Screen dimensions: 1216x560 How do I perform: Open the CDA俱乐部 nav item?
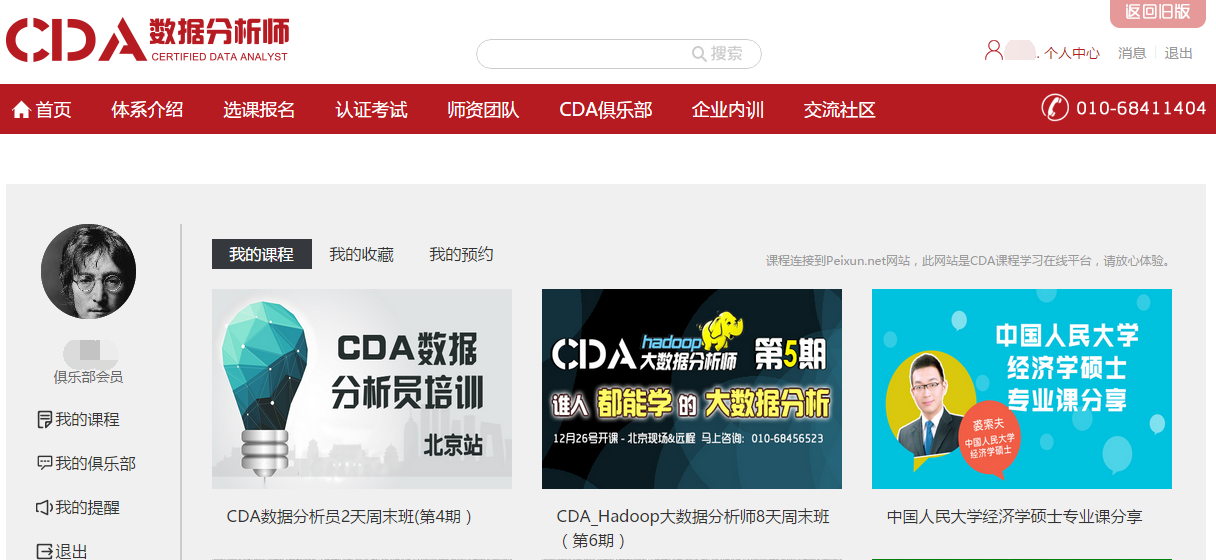click(x=606, y=110)
